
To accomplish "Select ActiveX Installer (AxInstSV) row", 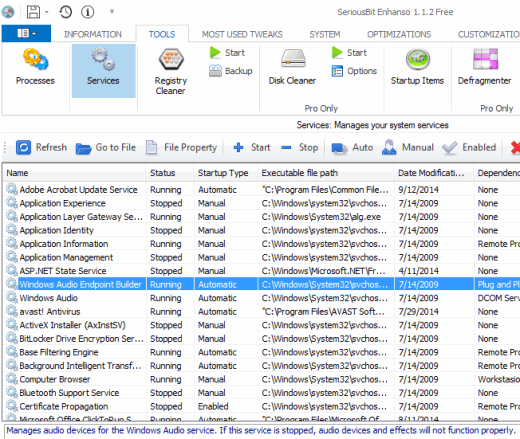I will (x=262, y=325).
